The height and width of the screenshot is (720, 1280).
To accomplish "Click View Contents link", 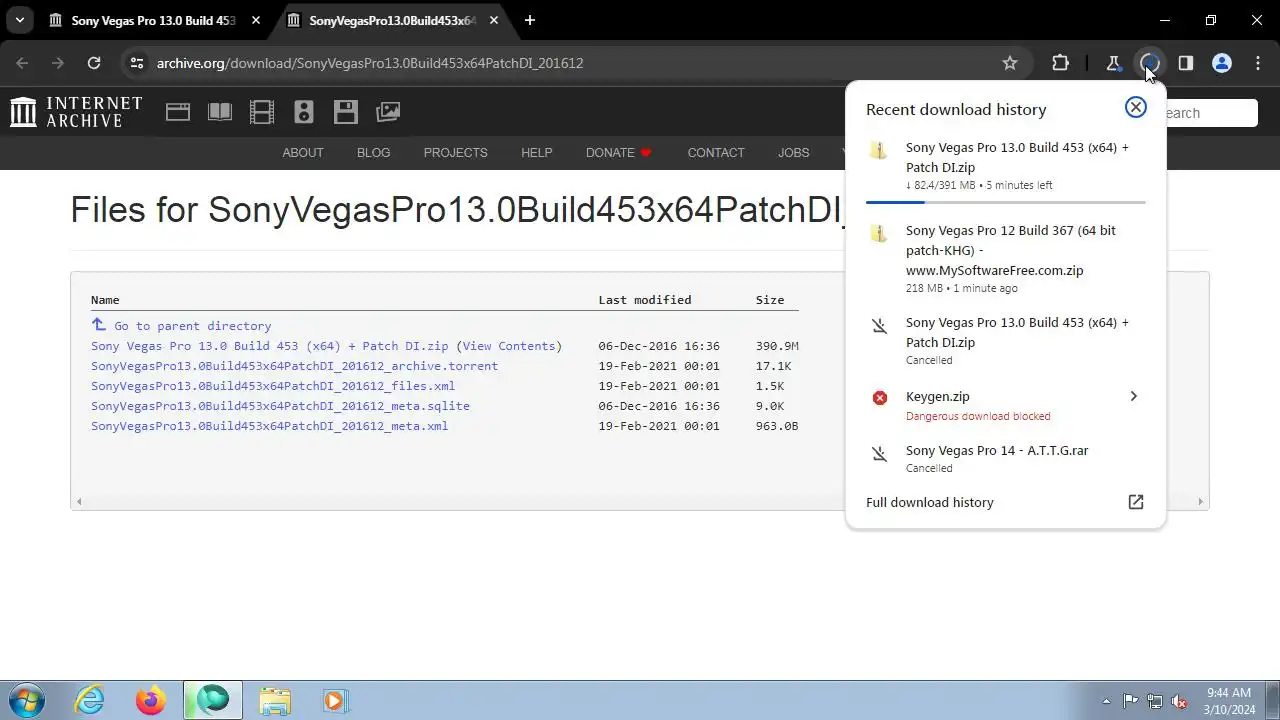I will [x=509, y=346].
